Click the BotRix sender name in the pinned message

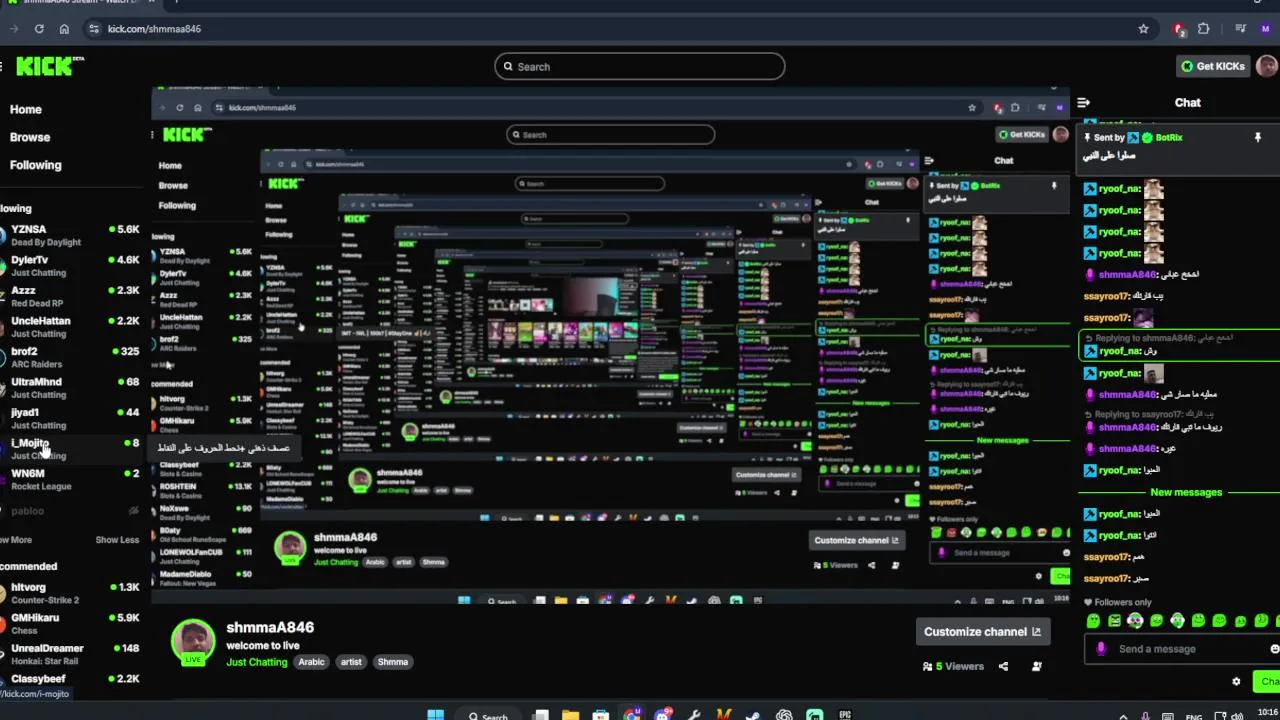pos(1169,138)
